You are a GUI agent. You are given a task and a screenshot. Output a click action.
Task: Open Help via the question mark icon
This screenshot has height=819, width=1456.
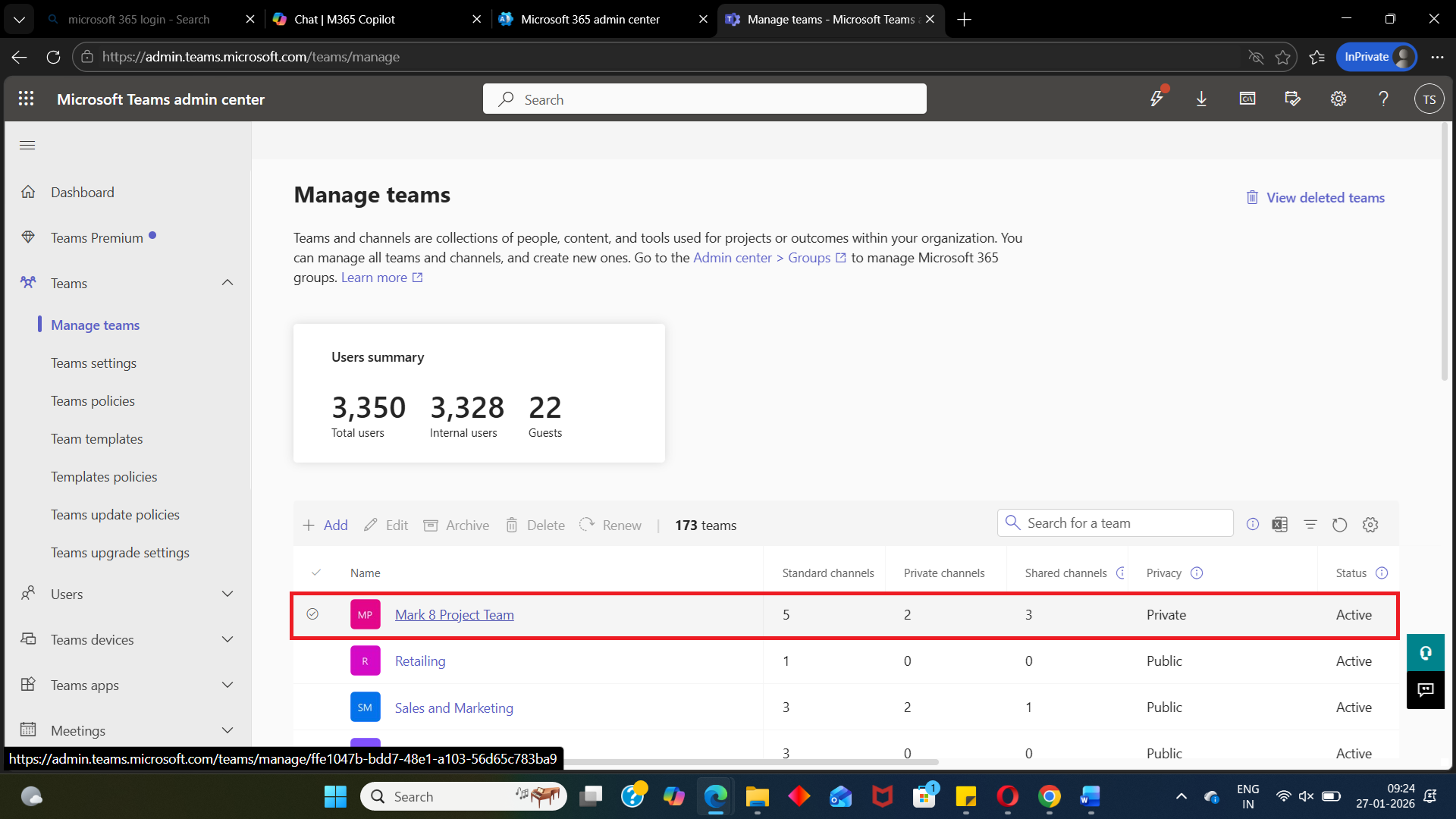tap(1383, 99)
